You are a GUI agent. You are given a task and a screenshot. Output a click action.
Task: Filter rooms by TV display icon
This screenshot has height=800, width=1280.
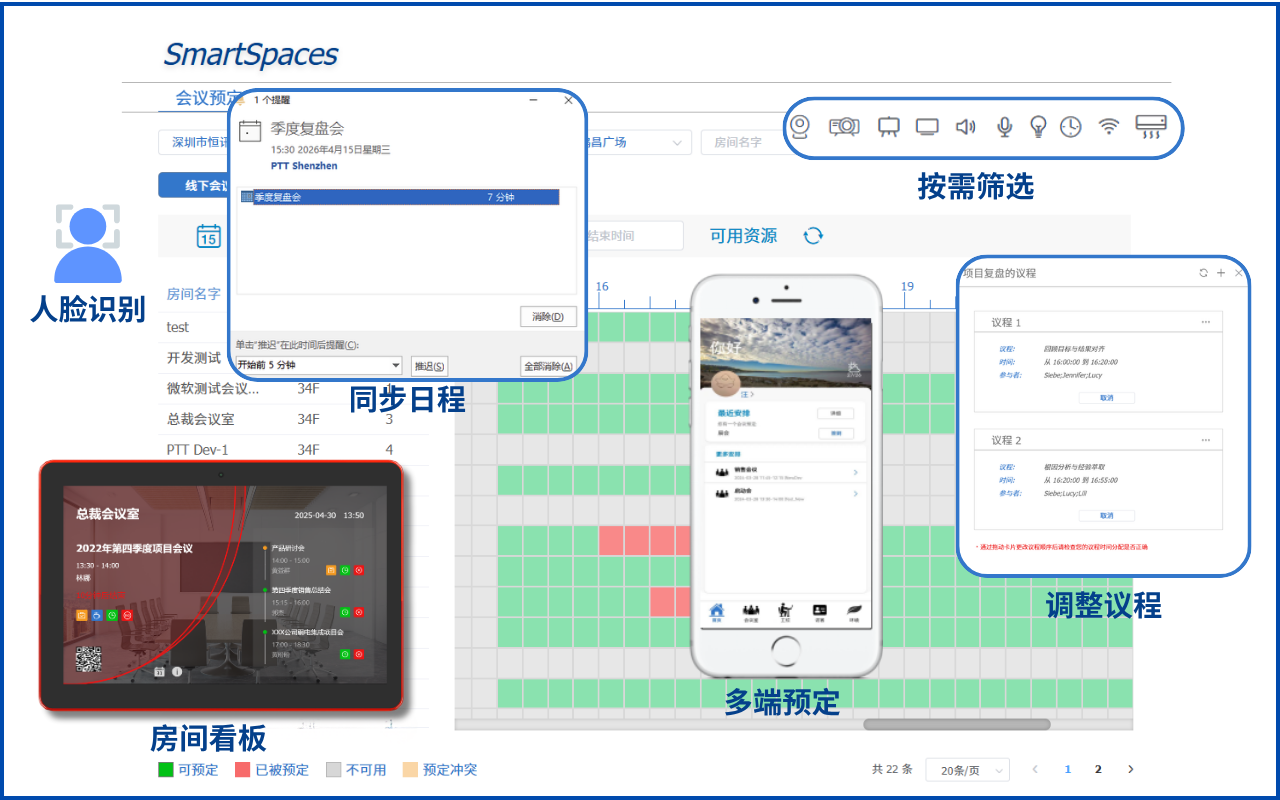pyautogui.click(x=927, y=126)
